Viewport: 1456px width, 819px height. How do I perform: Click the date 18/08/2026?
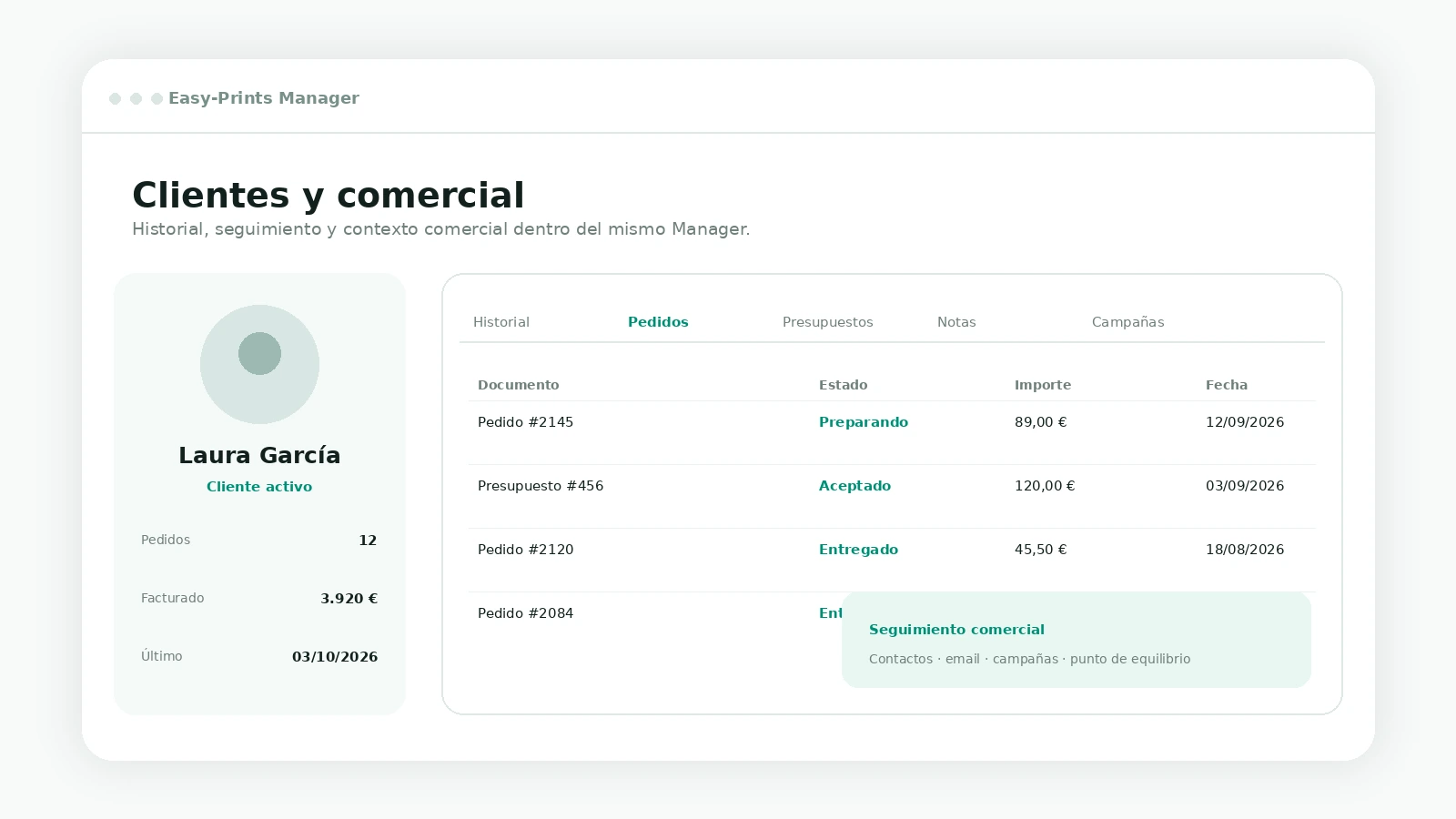(1245, 550)
